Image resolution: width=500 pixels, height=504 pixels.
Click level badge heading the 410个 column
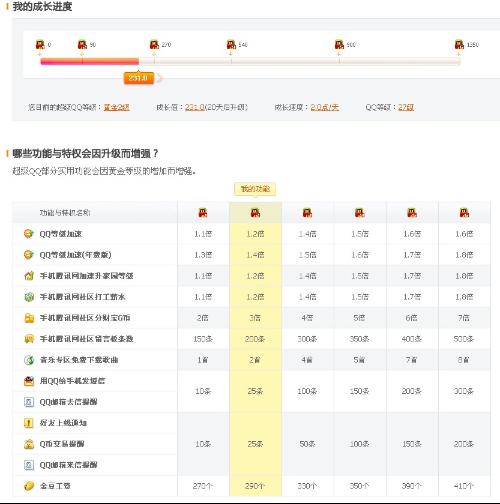(x=464, y=212)
